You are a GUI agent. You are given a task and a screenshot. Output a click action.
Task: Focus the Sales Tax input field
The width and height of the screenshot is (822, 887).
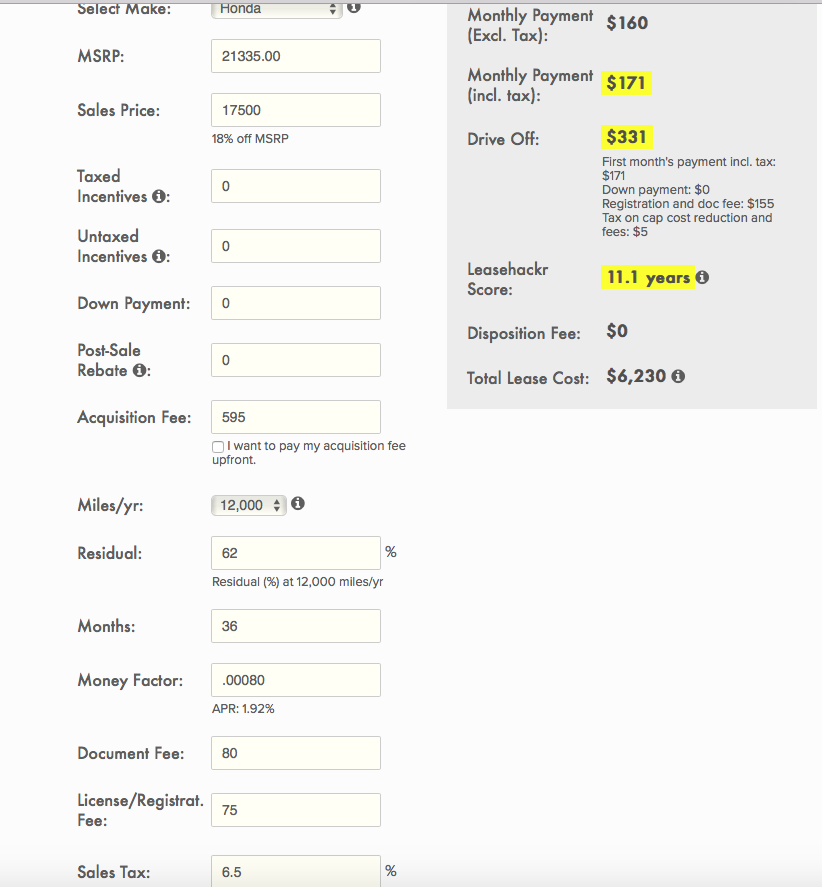coord(296,871)
